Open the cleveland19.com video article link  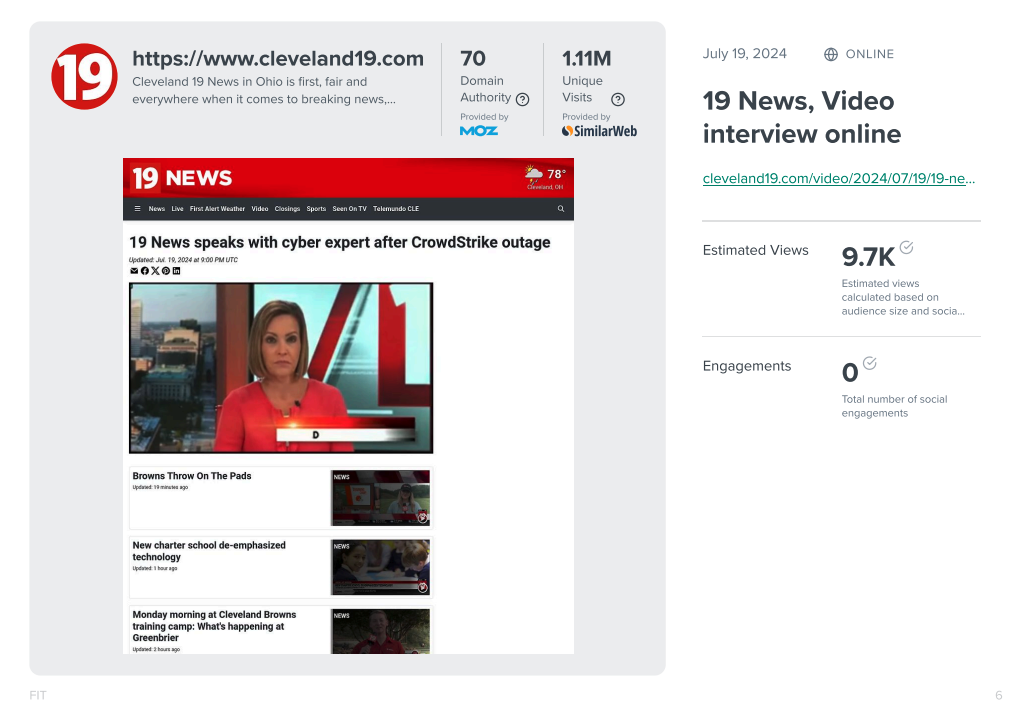(838, 179)
